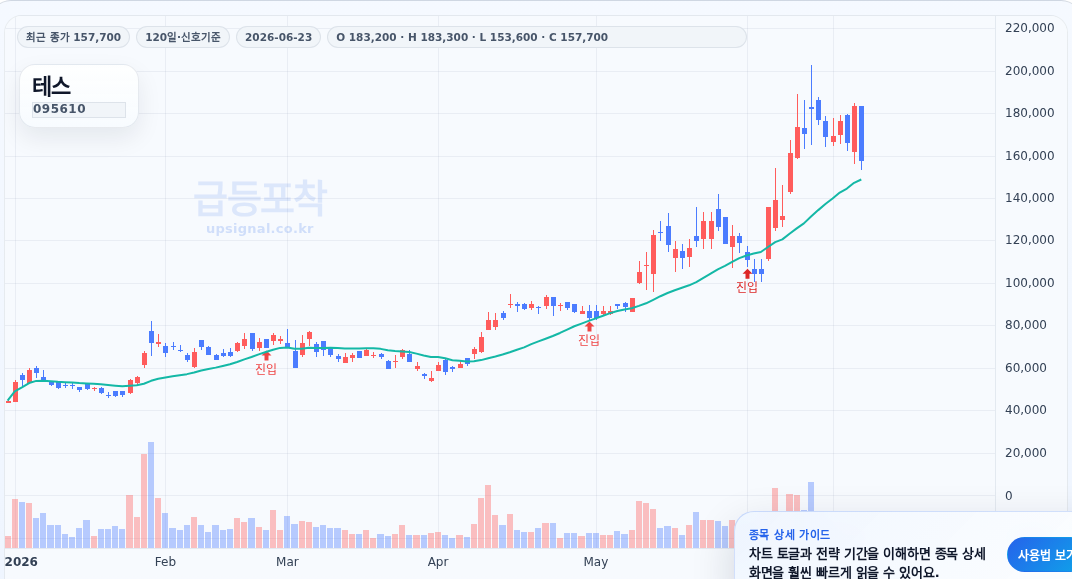The image size is (1072, 579).
Task: Click the 80,000 price axis label
Action: tap(1026, 325)
